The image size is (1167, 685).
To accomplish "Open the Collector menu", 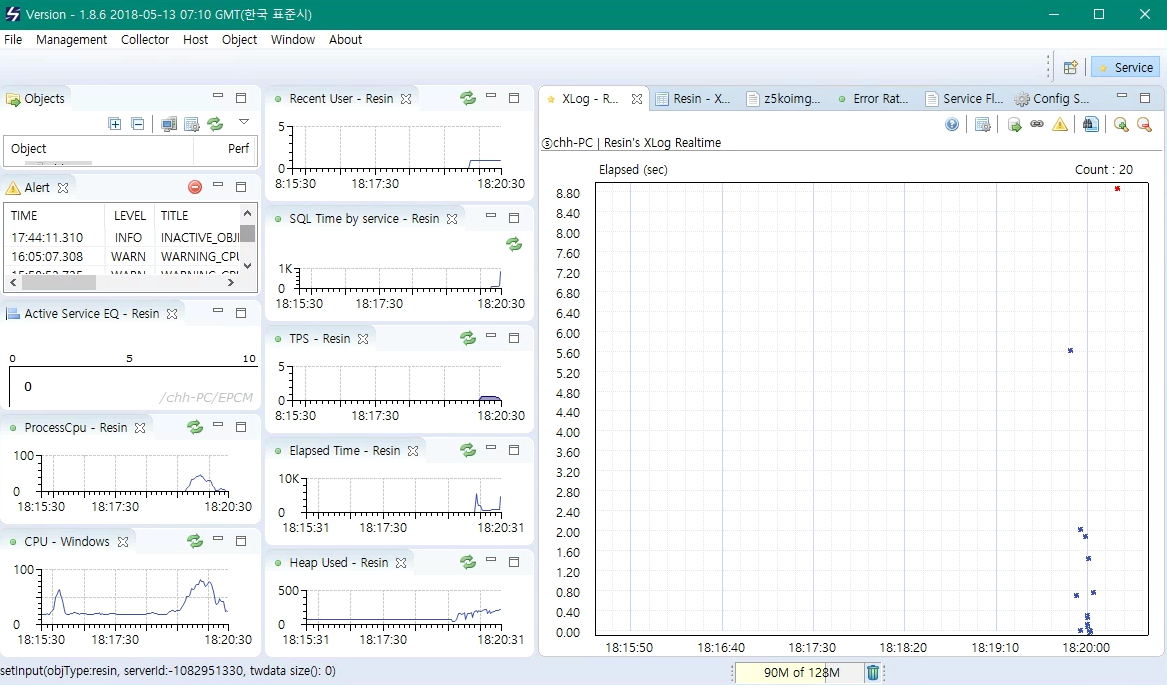I will (x=145, y=39).
